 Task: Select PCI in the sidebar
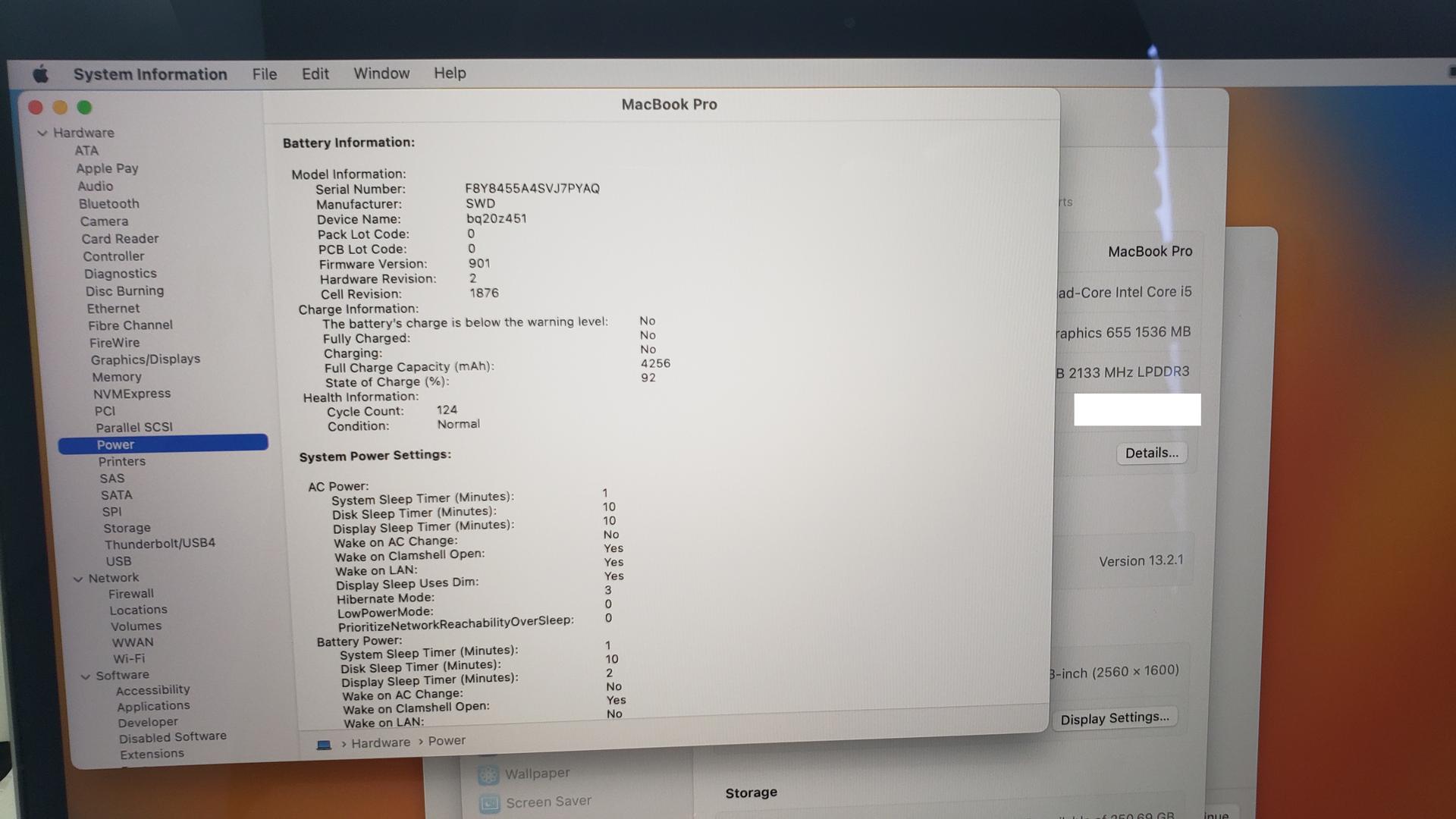(x=105, y=411)
